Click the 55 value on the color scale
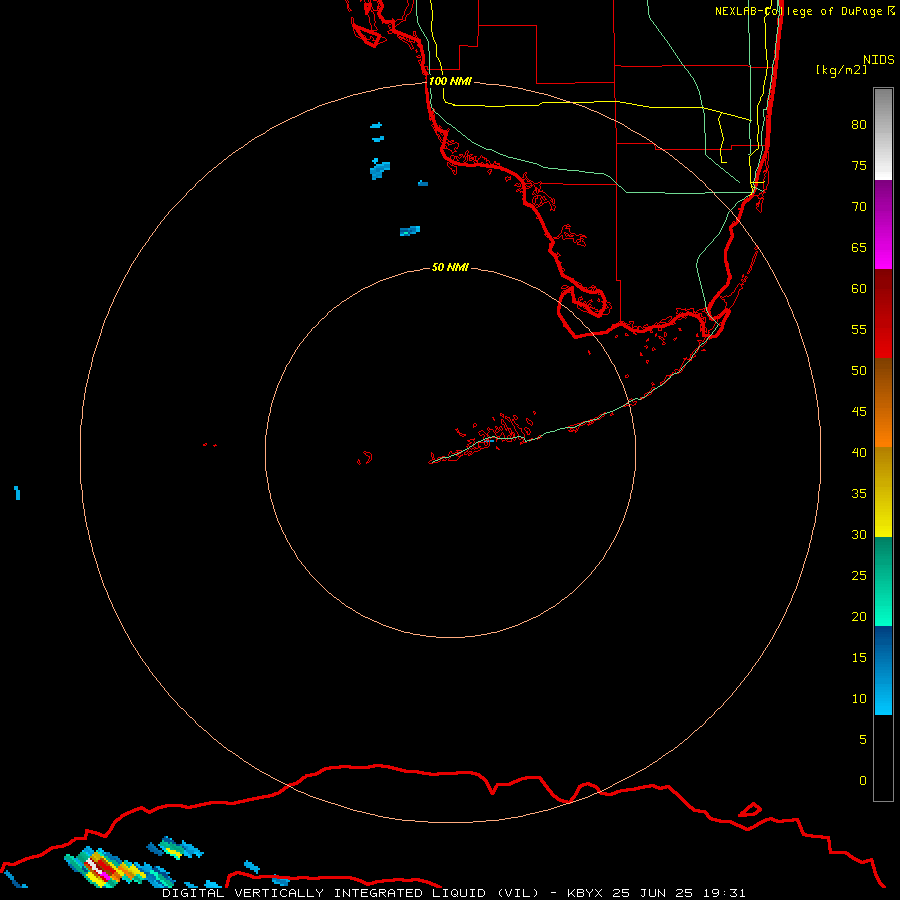Screen dimensions: 900x900 859,329
